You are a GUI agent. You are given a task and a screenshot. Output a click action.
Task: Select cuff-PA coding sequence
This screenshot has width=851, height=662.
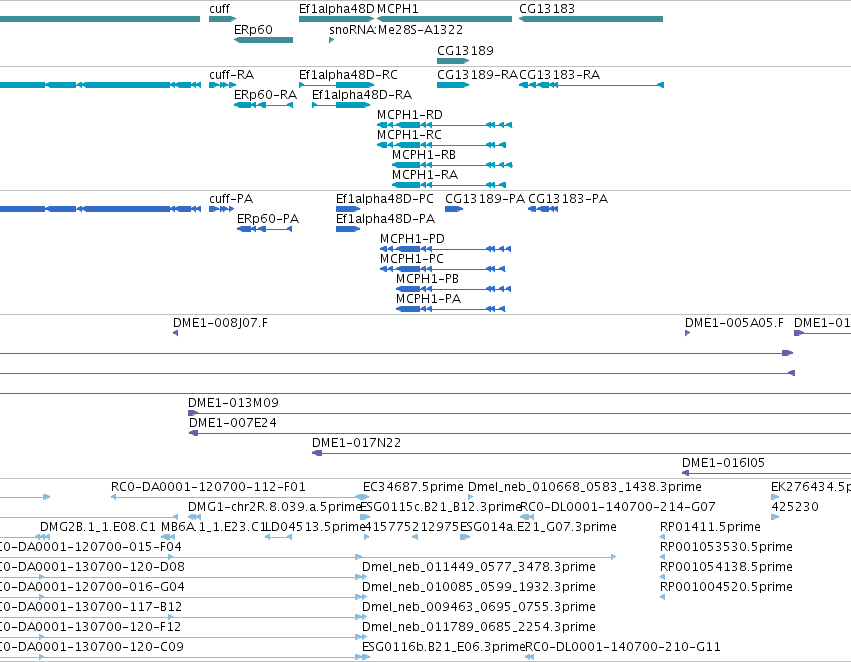coord(221,209)
